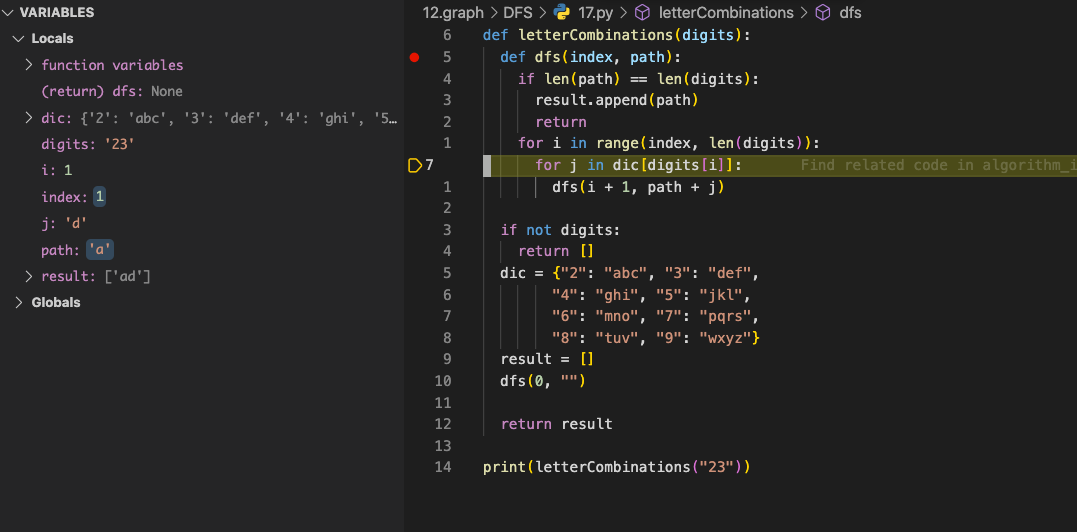Click the "8": "tuv" dictionary line
Viewport: 1077px width, 532px height.
pyautogui.click(x=655, y=337)
